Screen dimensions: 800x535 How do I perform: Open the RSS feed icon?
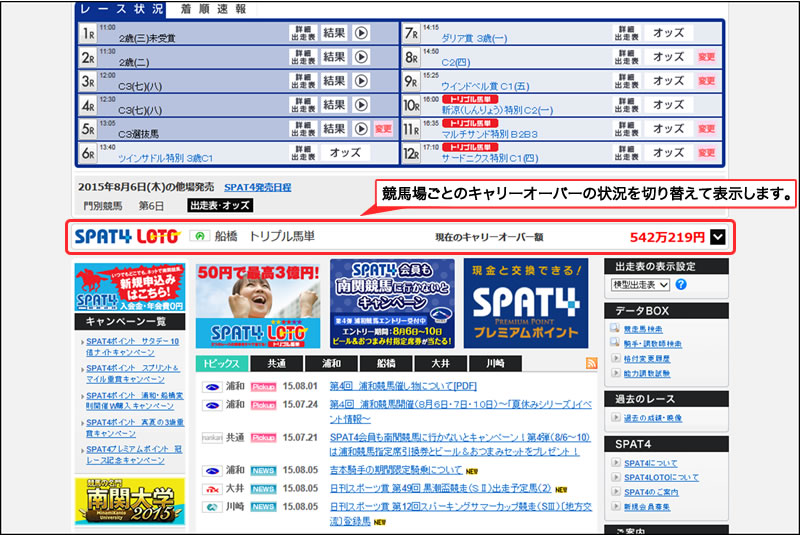click(591, 363)
